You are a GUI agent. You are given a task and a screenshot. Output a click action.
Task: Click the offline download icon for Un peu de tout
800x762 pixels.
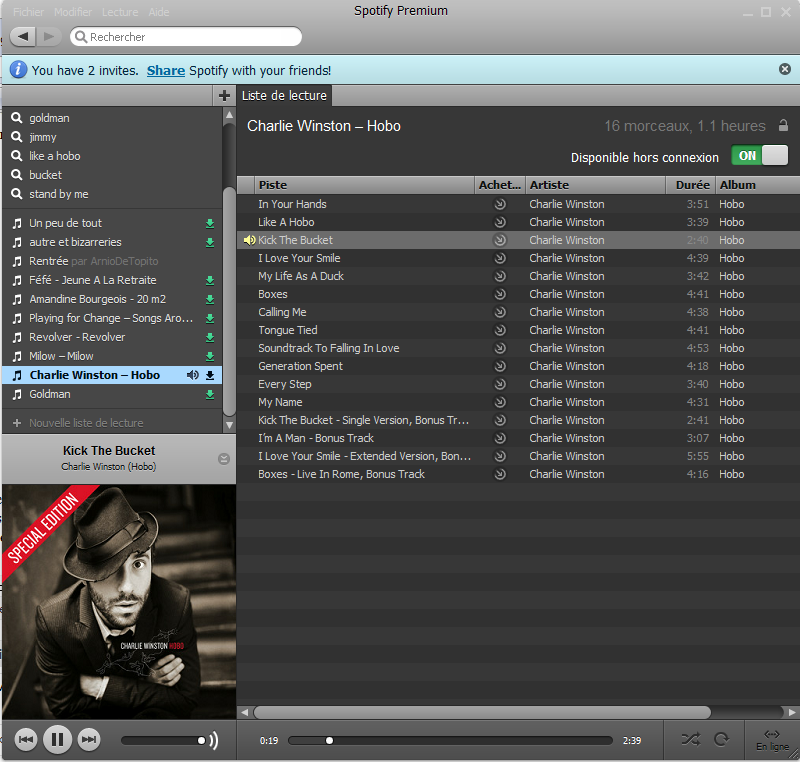click(x=210, y=223)
